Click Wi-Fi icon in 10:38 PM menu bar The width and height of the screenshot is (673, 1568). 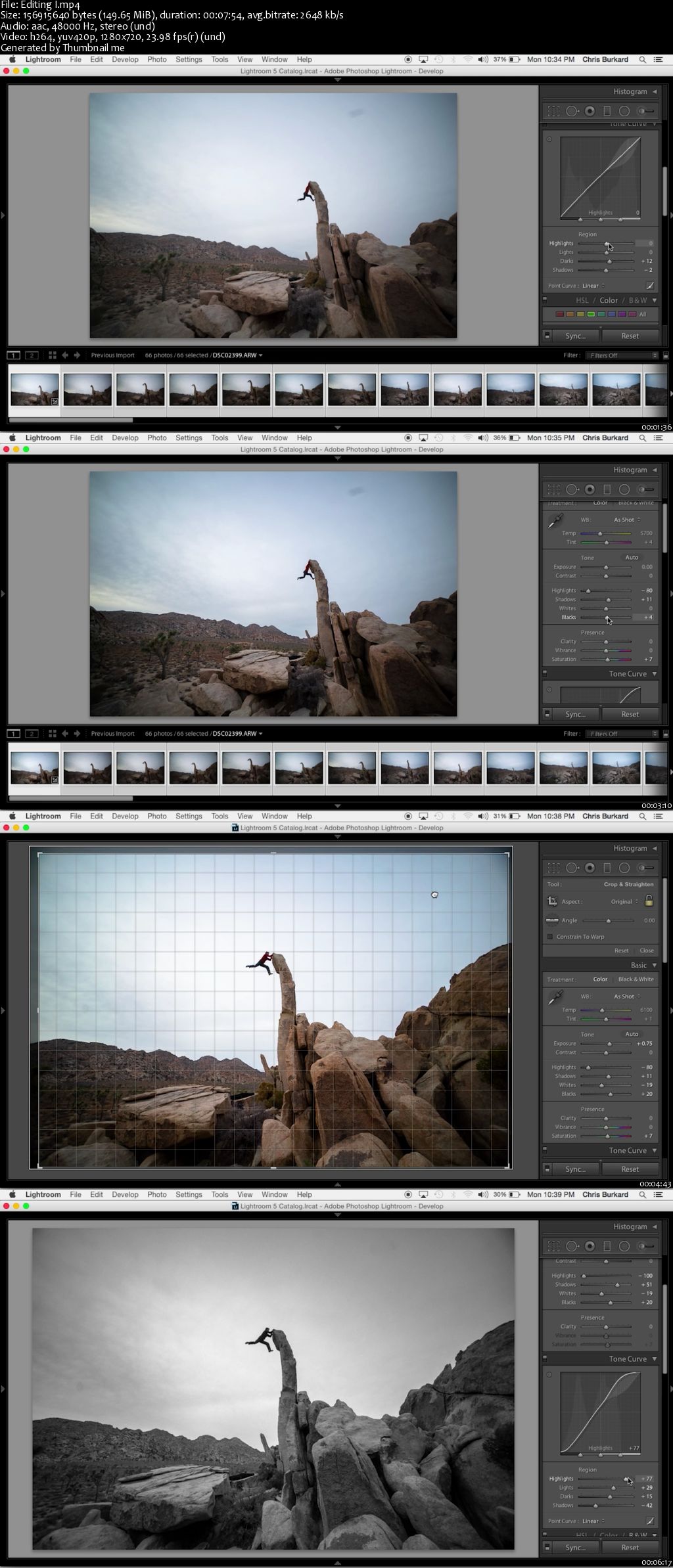coord(468,816)
